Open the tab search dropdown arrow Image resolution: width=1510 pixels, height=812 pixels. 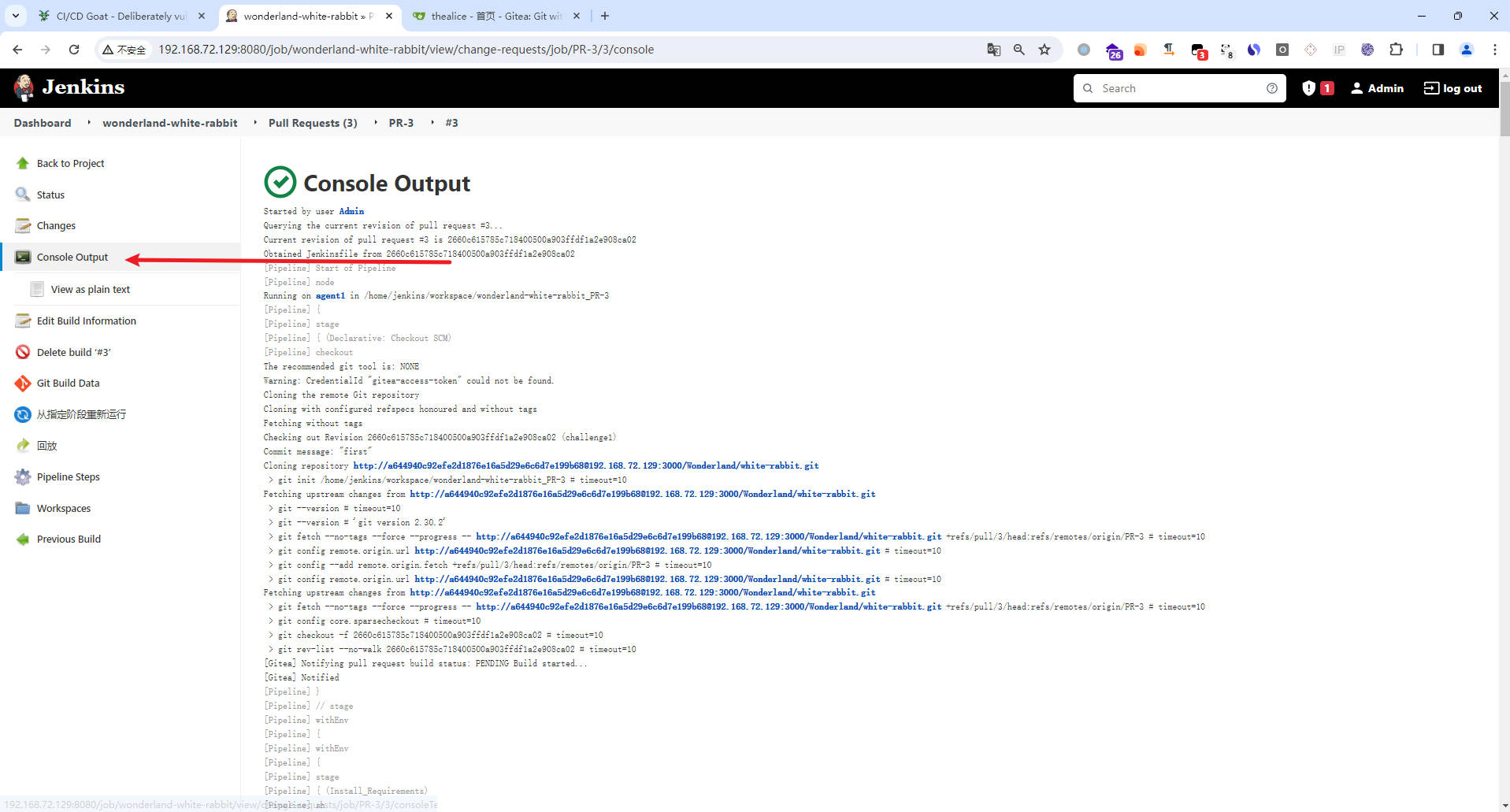(x=16, y=16)
